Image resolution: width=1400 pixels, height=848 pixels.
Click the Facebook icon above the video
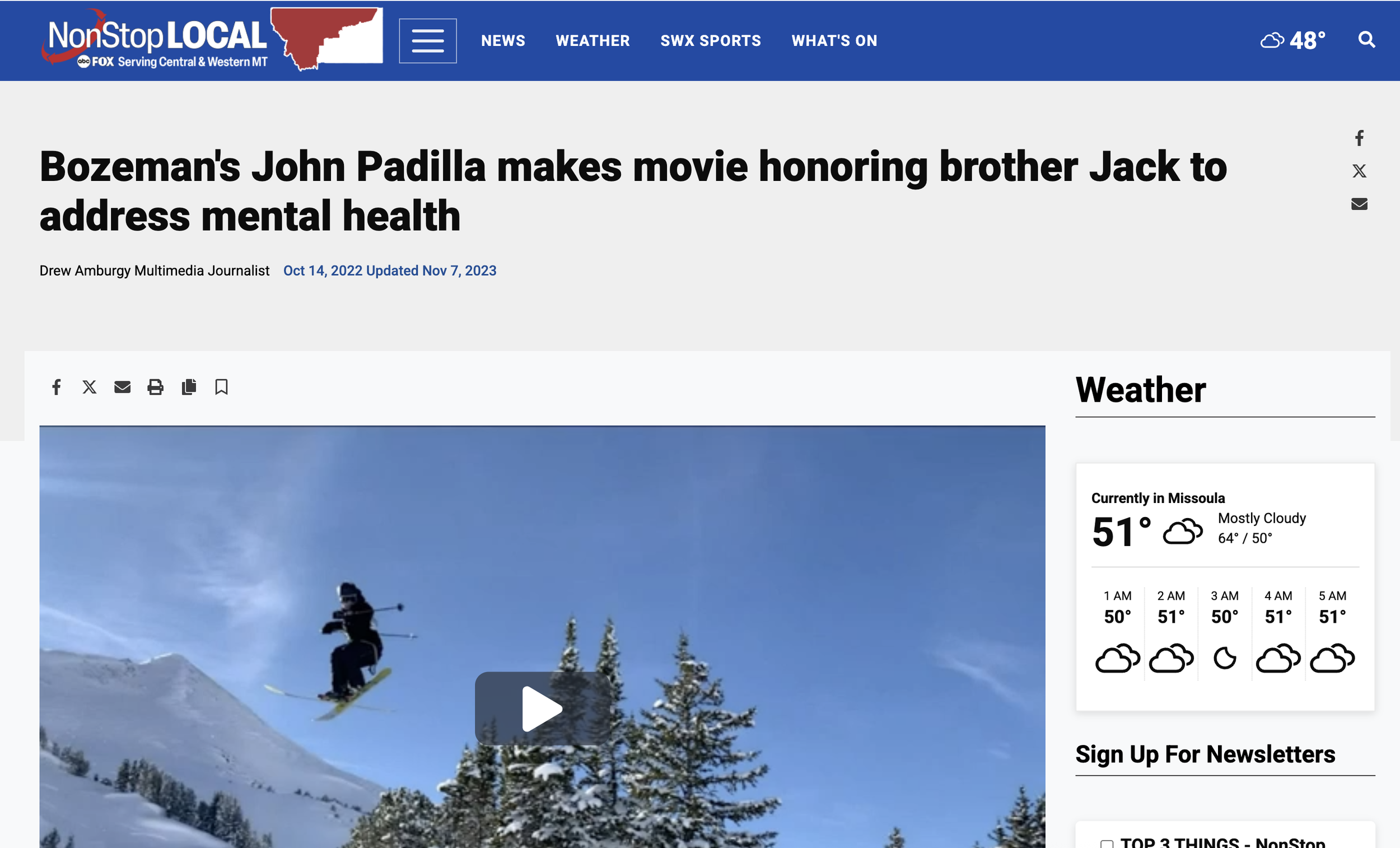pyautogui.click(x=56, y=387)
